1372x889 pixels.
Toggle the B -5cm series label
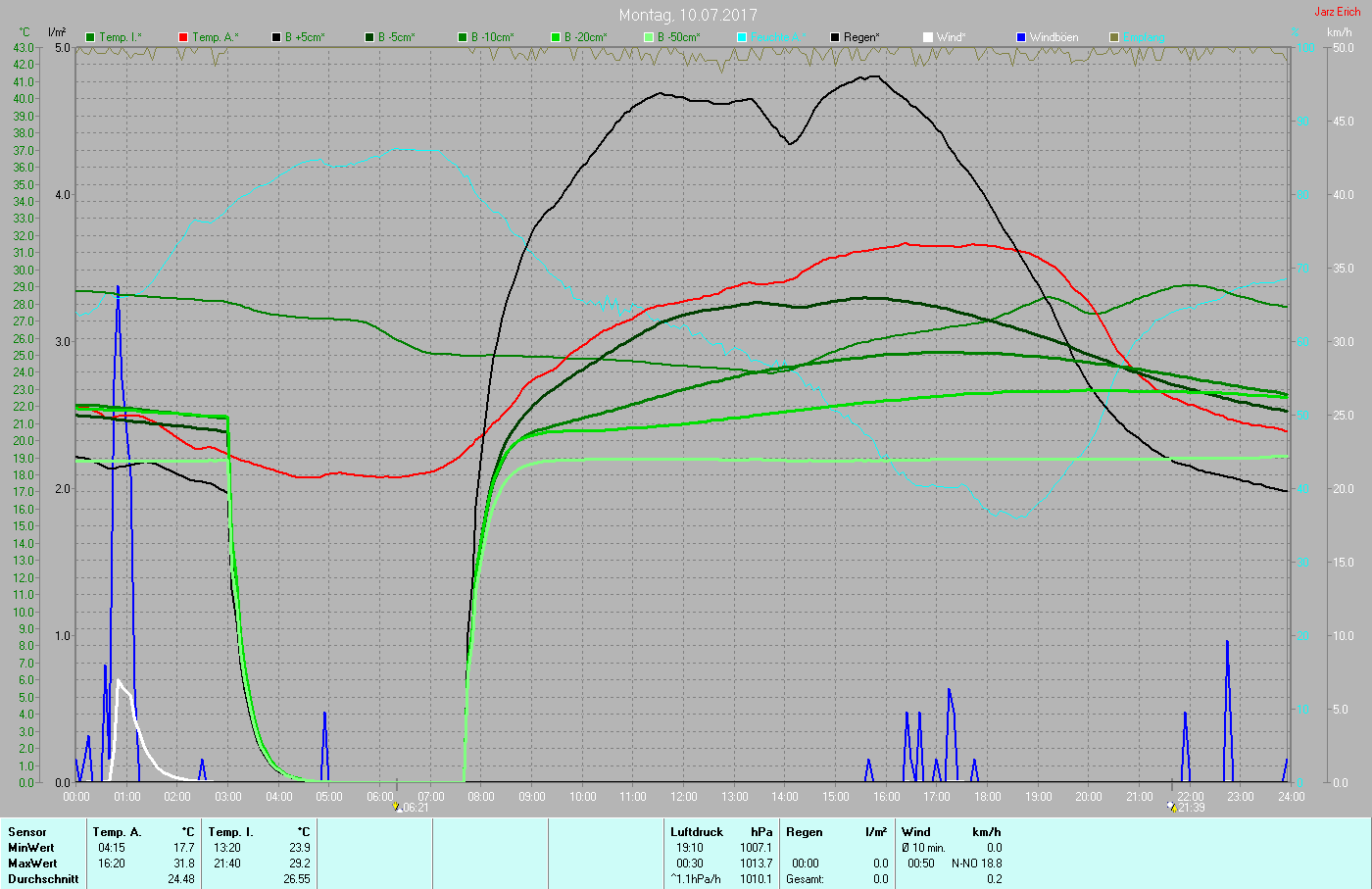click(x=396, y=37)
